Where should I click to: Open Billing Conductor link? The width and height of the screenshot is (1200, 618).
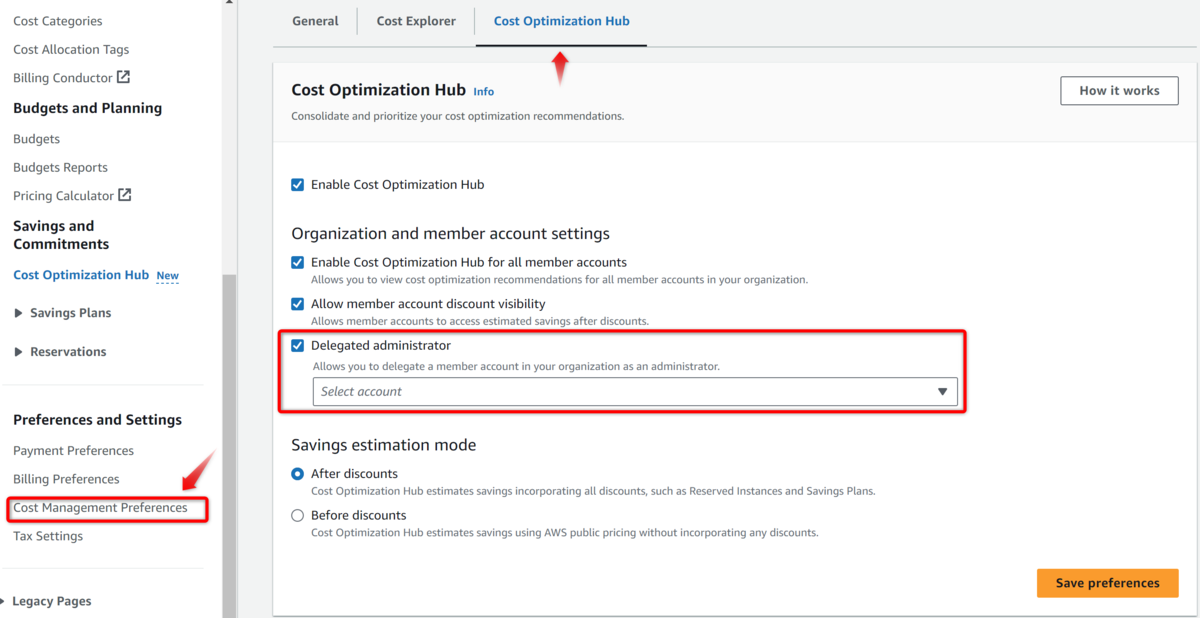coord(63,78)
